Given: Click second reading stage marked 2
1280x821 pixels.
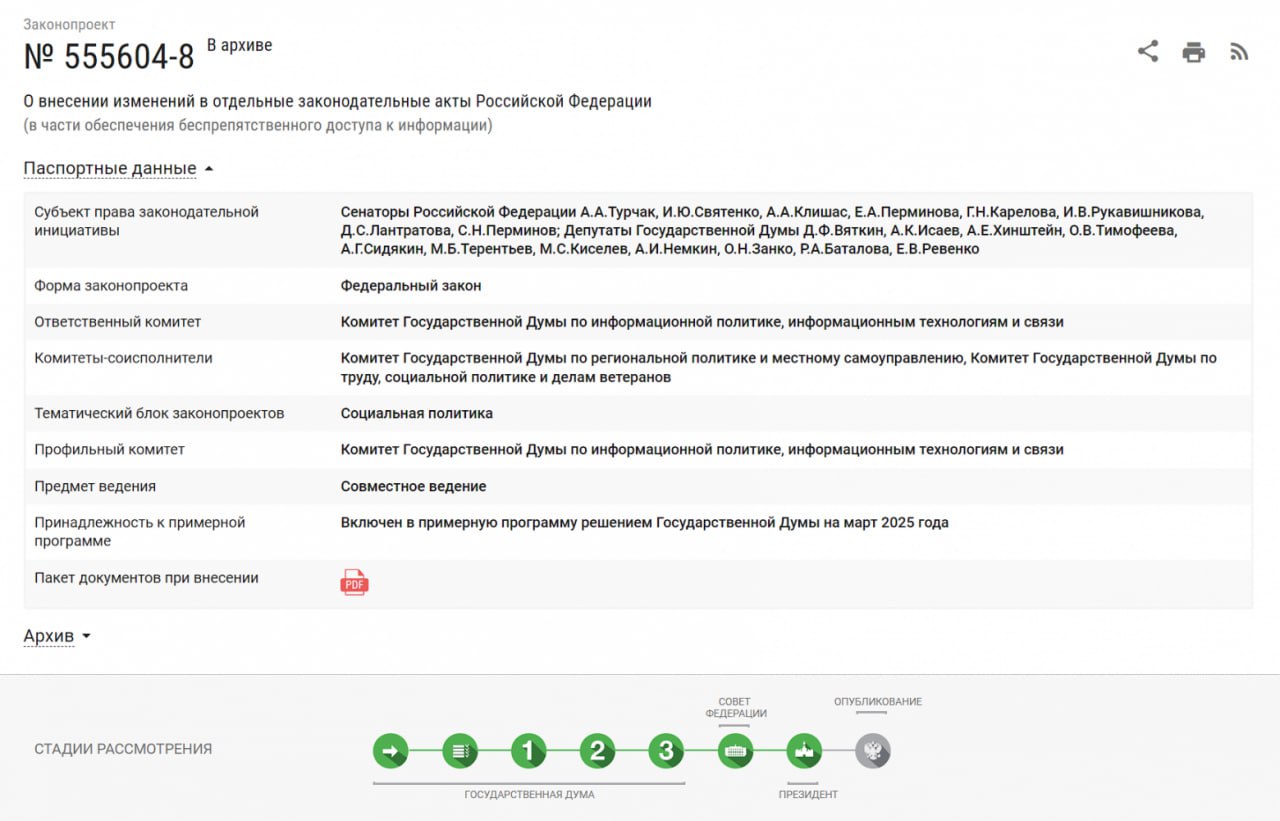Looking at the screenshot, I should pyautogui.click(x=597, y=750).
